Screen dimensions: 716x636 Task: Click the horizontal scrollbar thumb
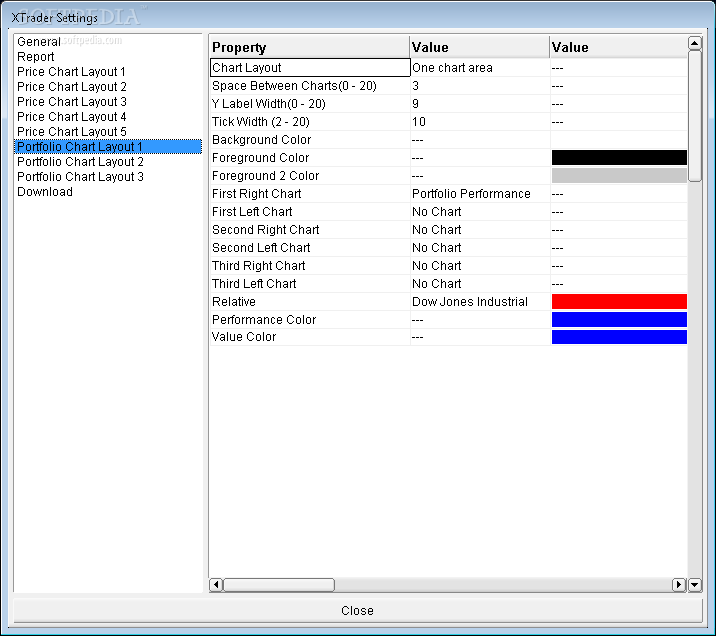pos(279,584)
